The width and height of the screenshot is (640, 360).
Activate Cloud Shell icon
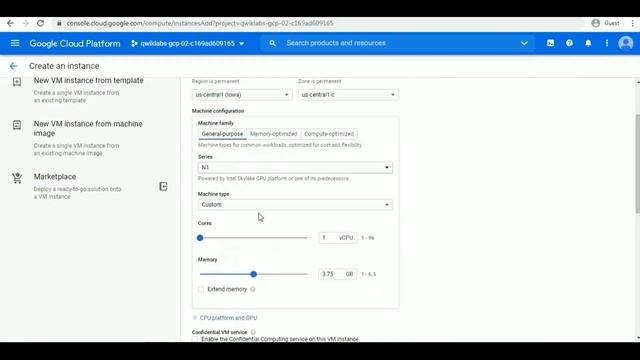pyautogui.click(x=551, y=43)
